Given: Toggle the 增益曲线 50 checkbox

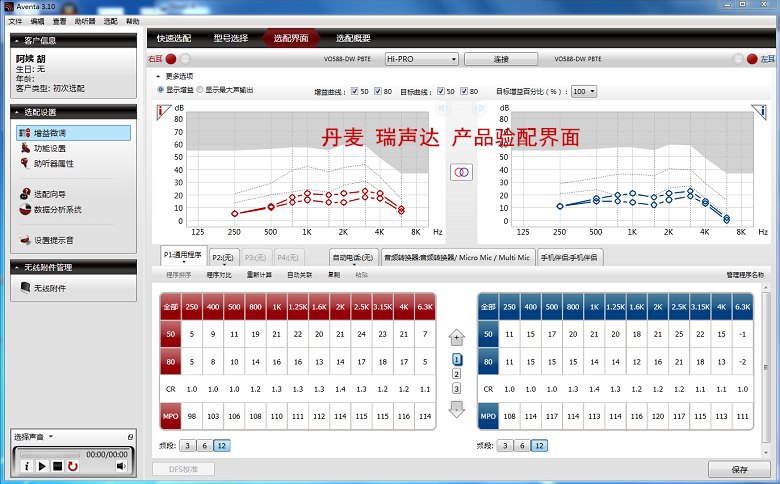Looking at the screenshot, I should point(352,91).
